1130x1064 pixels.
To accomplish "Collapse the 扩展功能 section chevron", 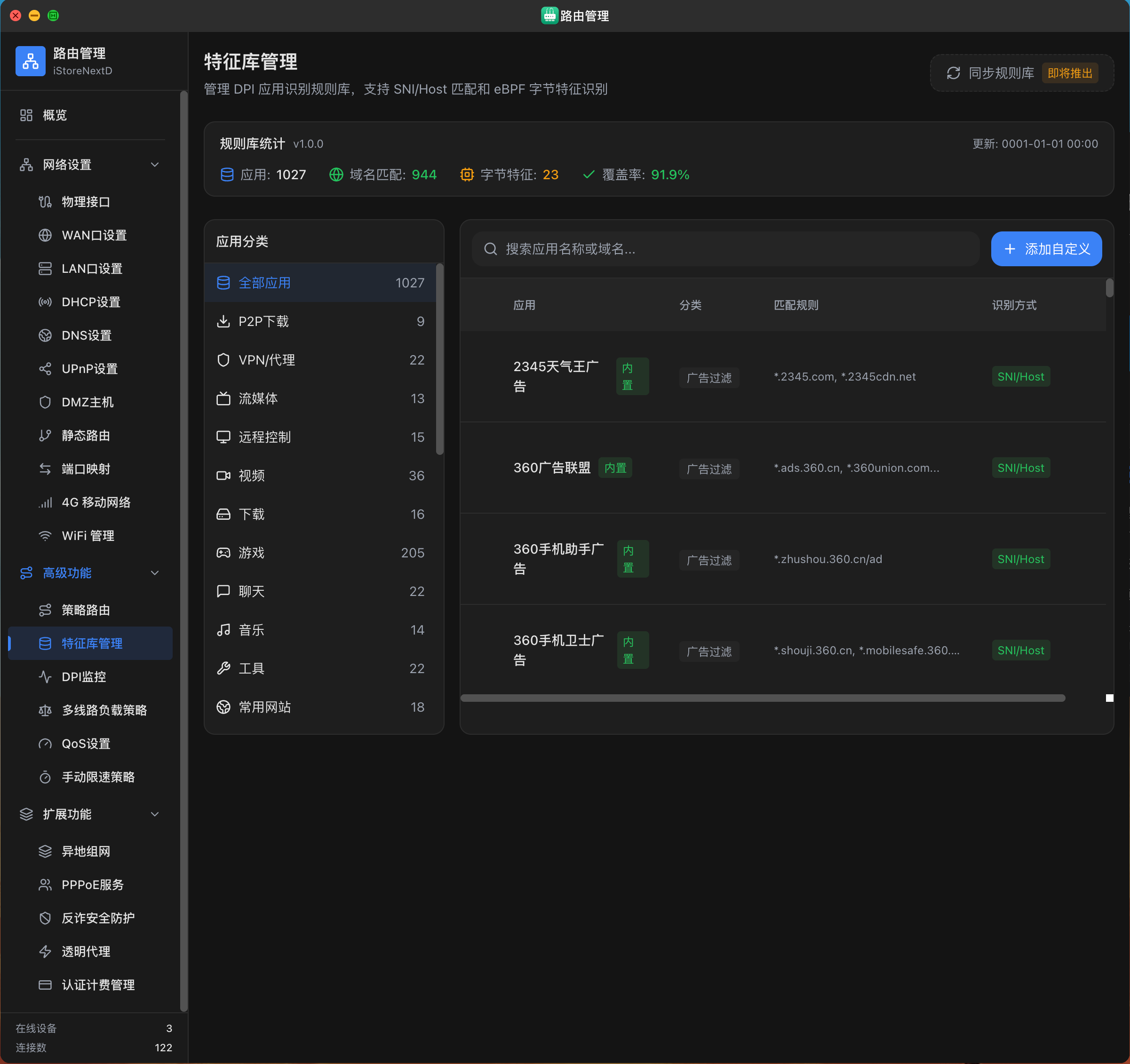I will pos(155,815).
